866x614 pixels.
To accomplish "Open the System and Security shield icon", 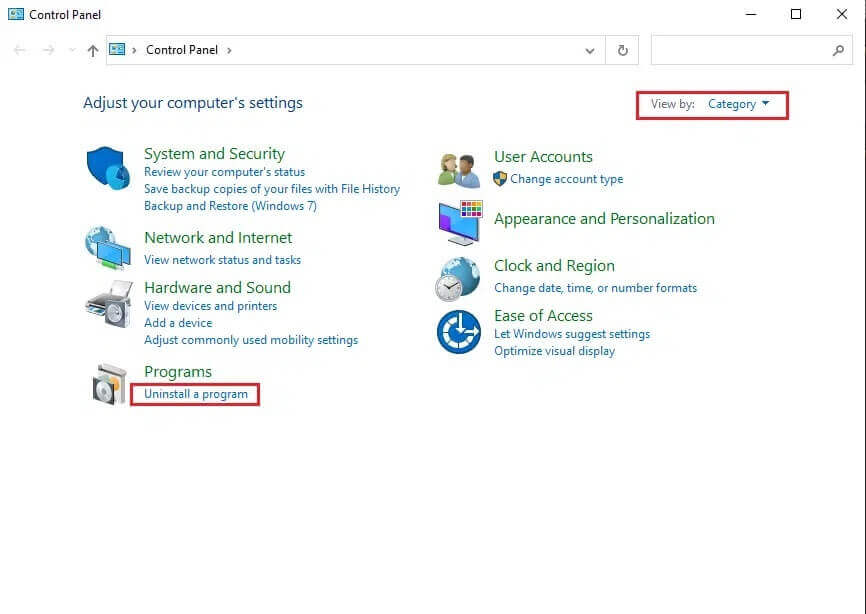I will (108, 168).
